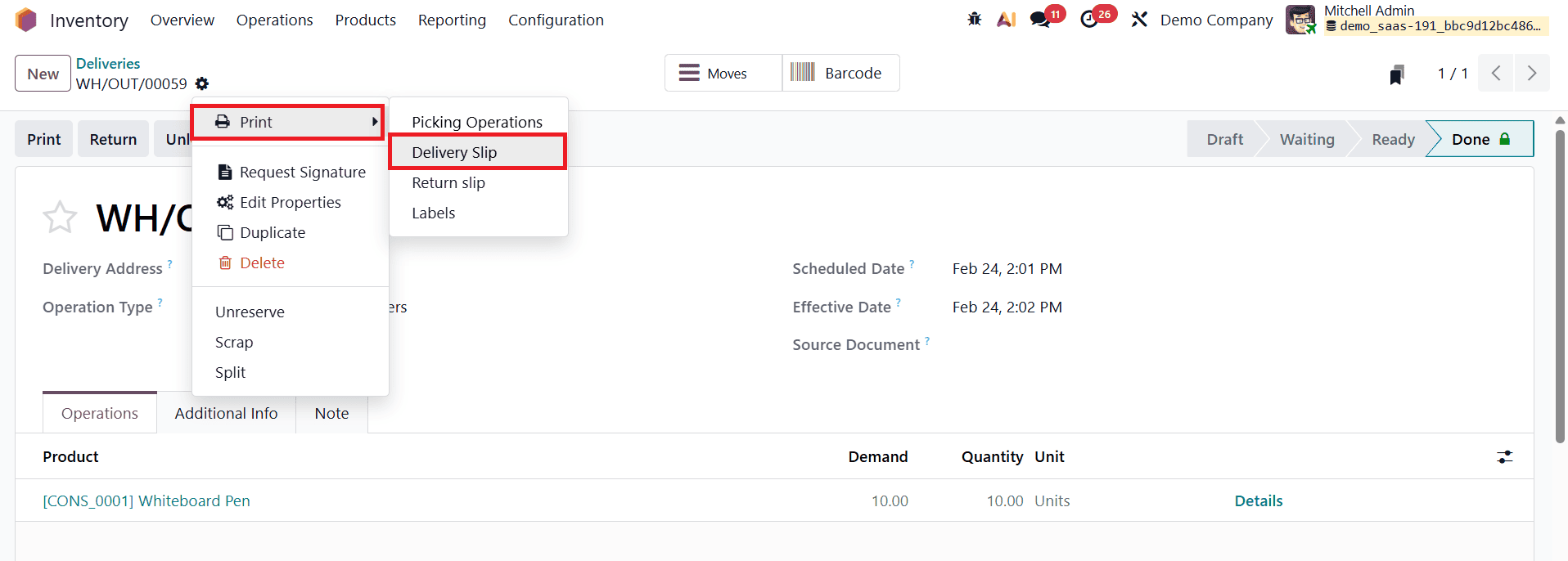Click the gray Print button
1568x561 pixels.
click(44, 139)
